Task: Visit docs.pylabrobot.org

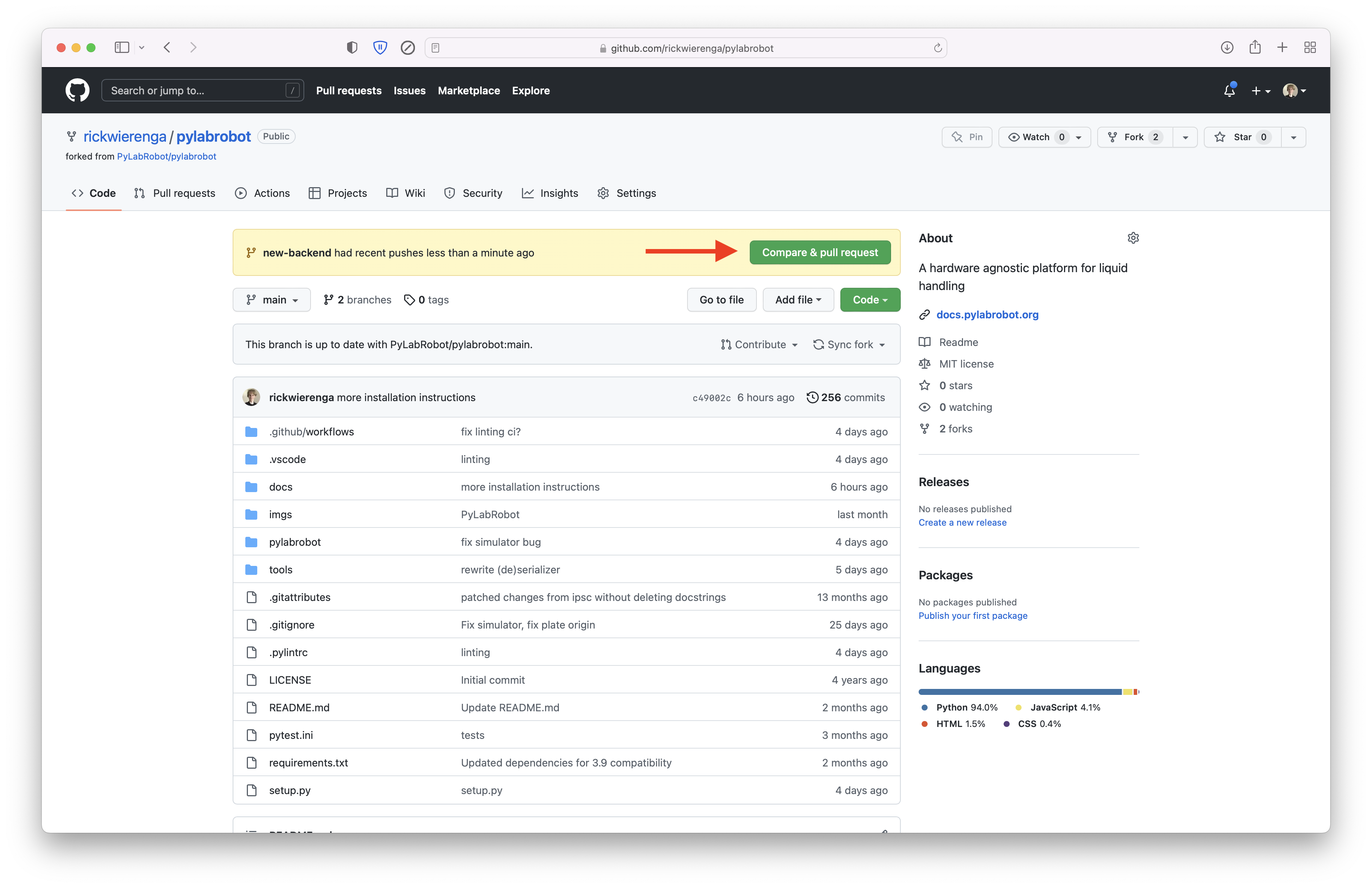Action: [987, 315]
